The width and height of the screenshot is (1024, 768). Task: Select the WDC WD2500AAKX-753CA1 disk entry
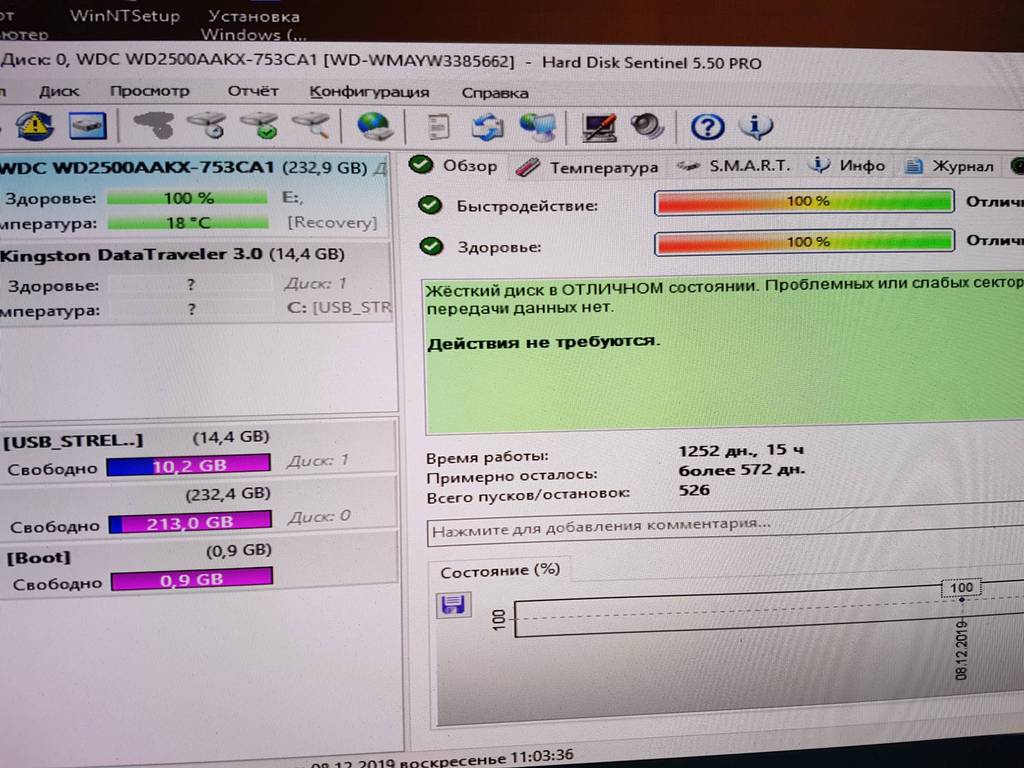(195, 195)
